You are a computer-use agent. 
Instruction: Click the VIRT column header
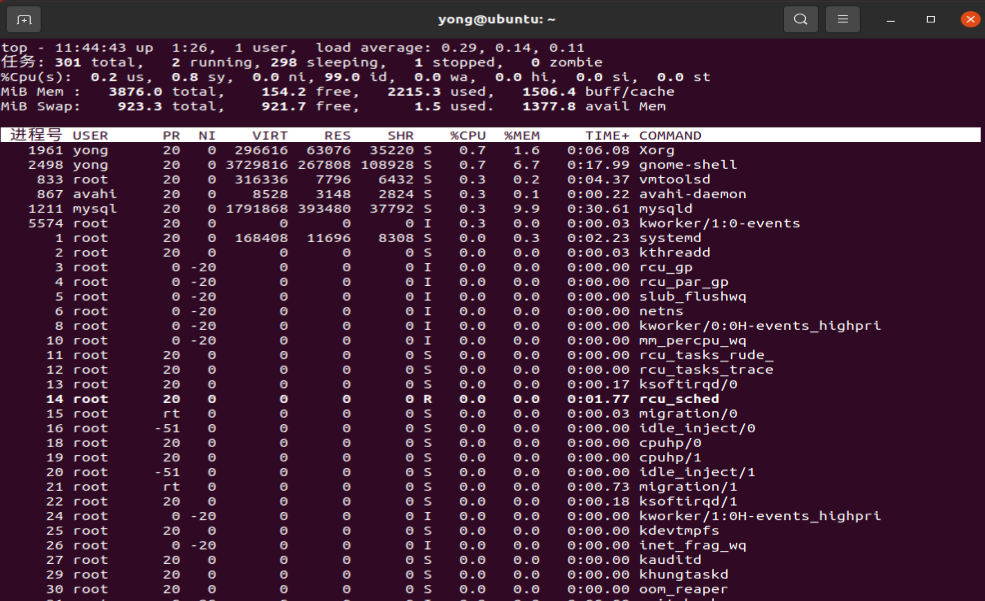pyautogui.click(x=270, y=136)
